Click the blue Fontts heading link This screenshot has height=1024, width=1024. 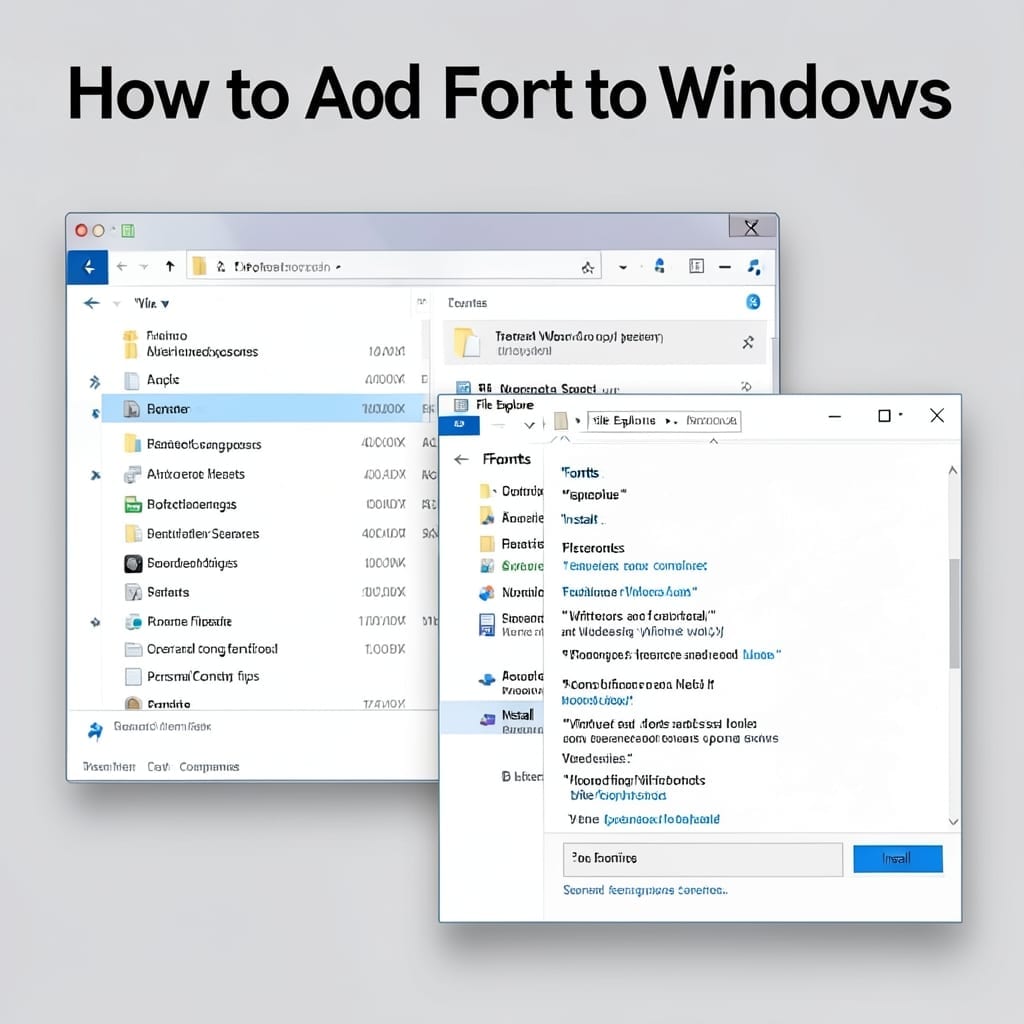(x=581, y=473)
